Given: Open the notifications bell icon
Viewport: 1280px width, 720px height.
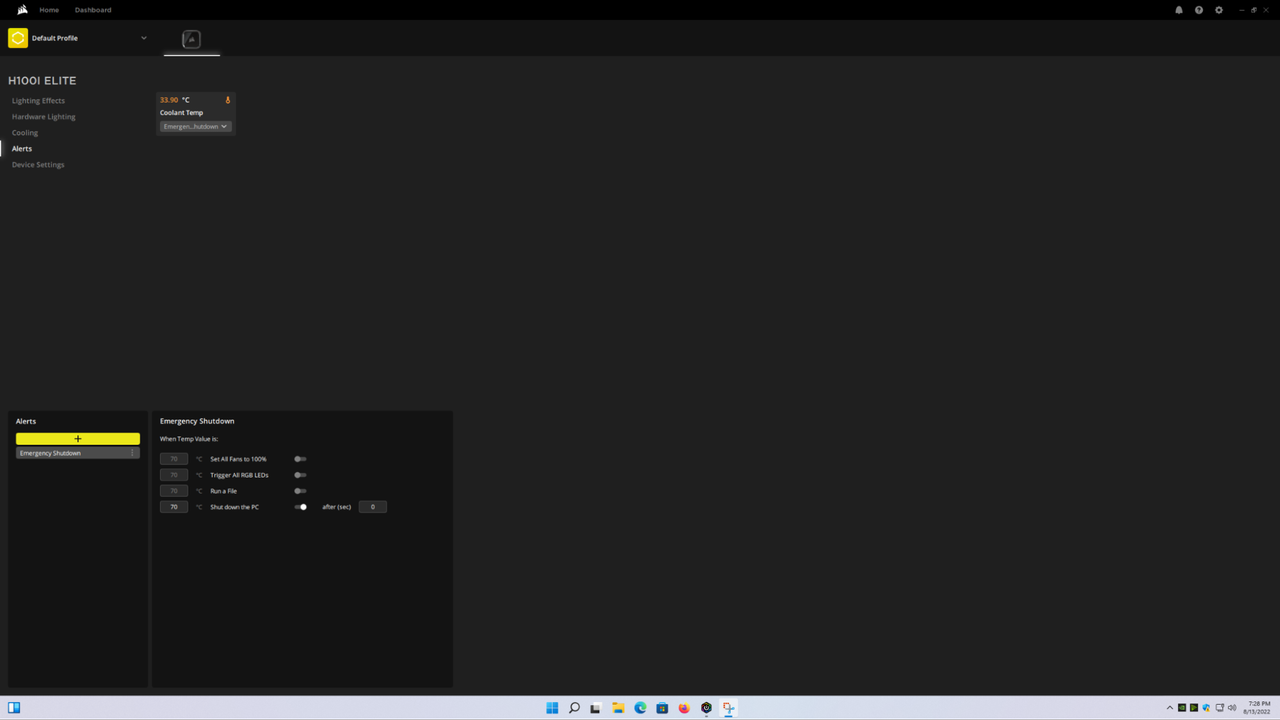Looking at the screenshot, I should coord(1179,10).
